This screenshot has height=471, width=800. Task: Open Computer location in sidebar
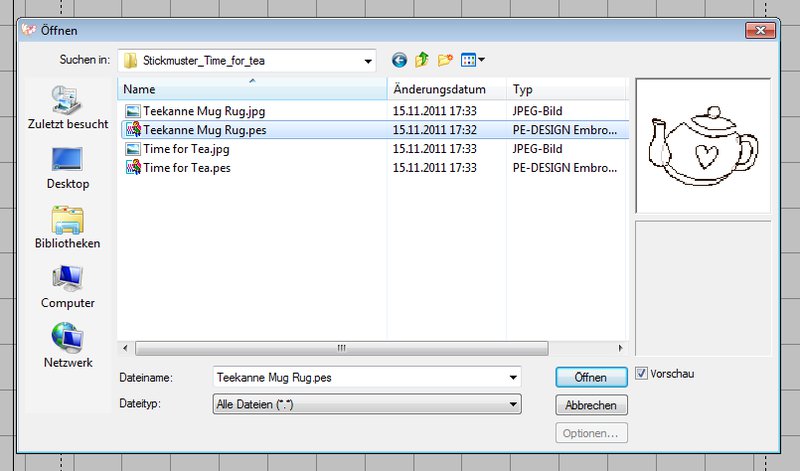click(68, 287)
